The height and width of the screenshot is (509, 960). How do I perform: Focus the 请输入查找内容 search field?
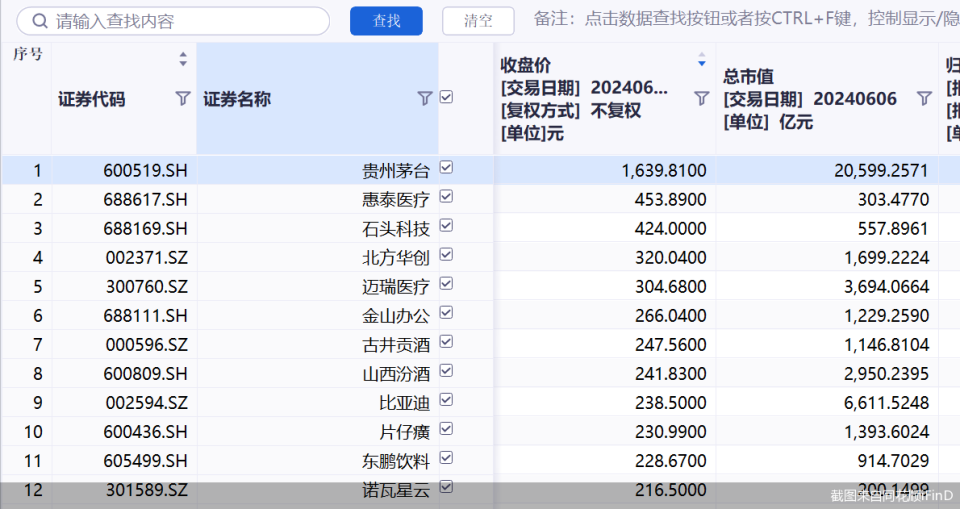(x=173, y=21)
